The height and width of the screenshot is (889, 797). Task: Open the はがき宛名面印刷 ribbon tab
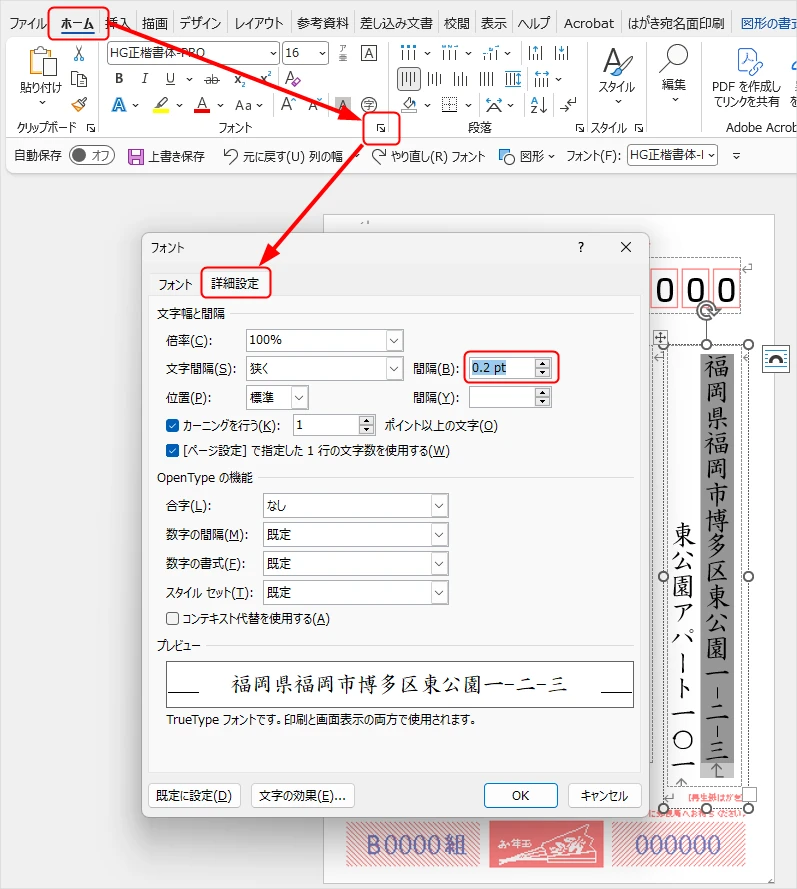click(676, 23)
